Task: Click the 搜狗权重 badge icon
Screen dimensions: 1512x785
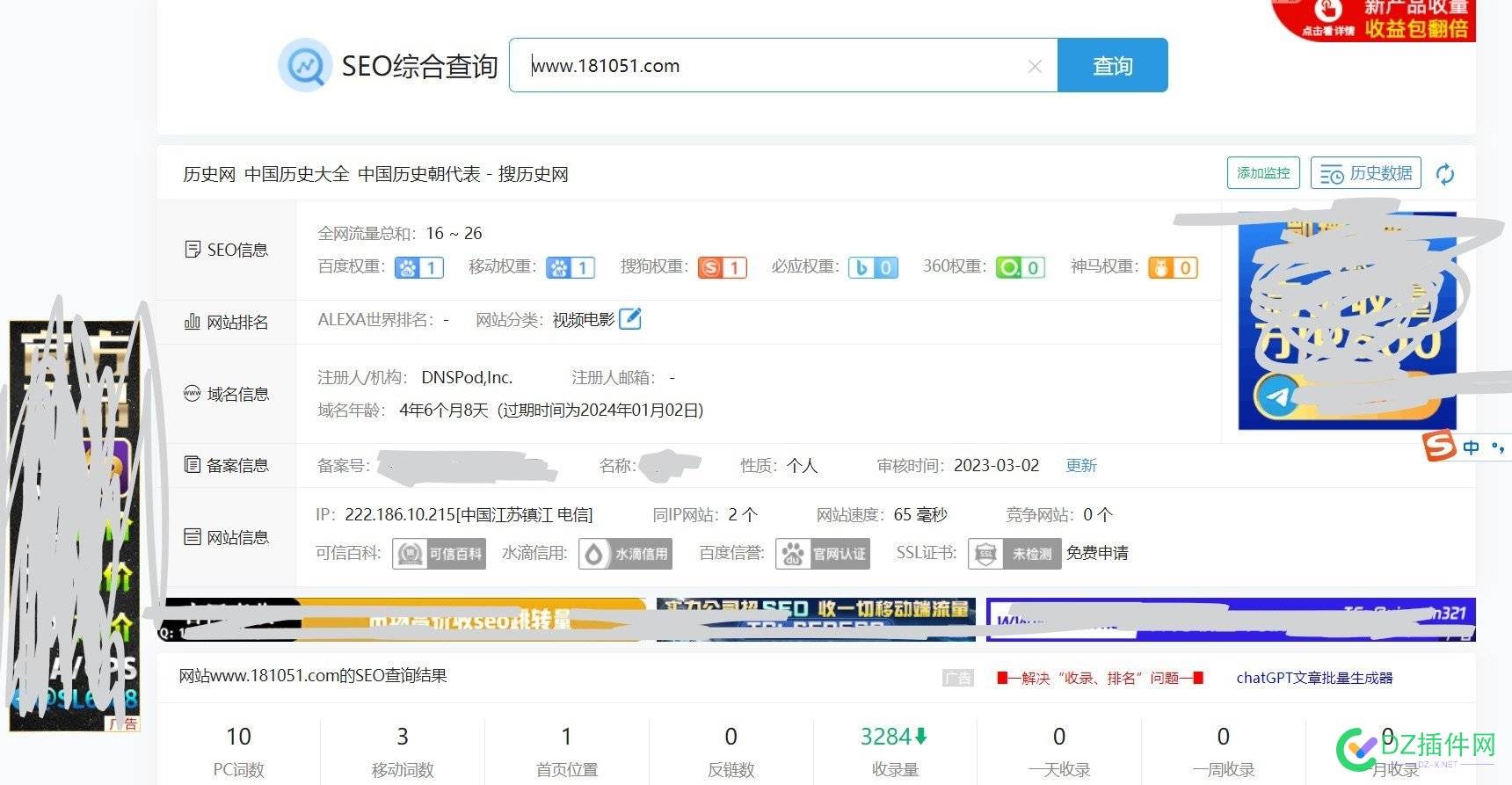Action: (x=723, y=267)
